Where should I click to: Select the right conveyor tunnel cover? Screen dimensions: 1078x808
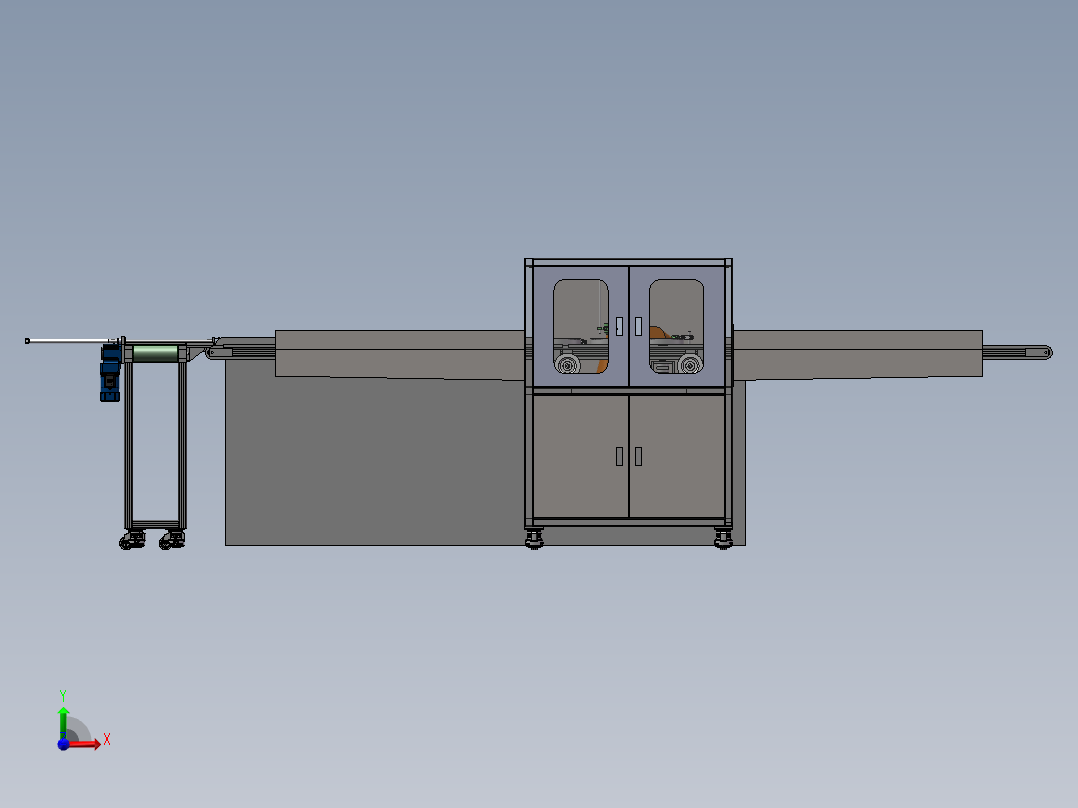858,354
